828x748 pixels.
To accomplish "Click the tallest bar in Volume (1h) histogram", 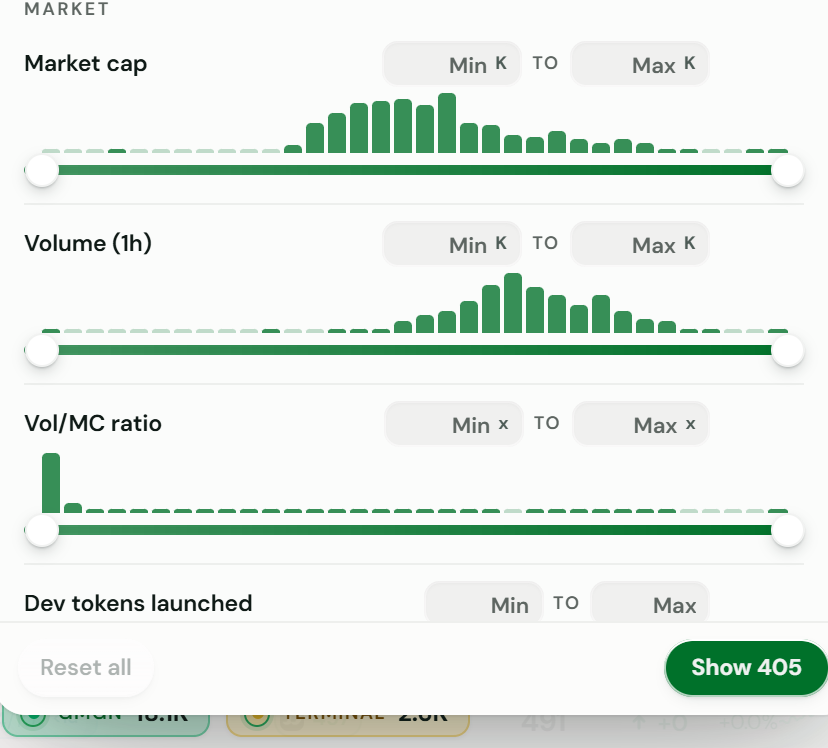I will tap(513, 303).
